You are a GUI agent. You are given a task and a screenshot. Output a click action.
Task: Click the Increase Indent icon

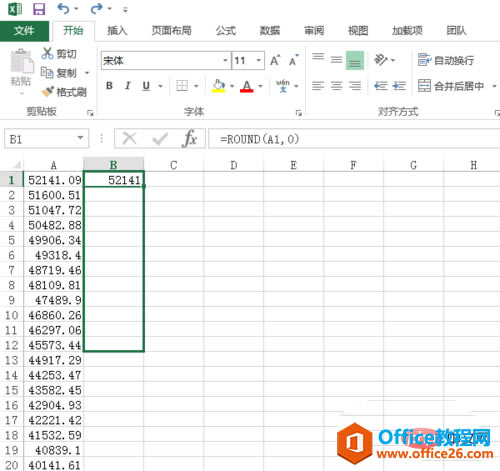pyautogui.click(x=399, y=86)
